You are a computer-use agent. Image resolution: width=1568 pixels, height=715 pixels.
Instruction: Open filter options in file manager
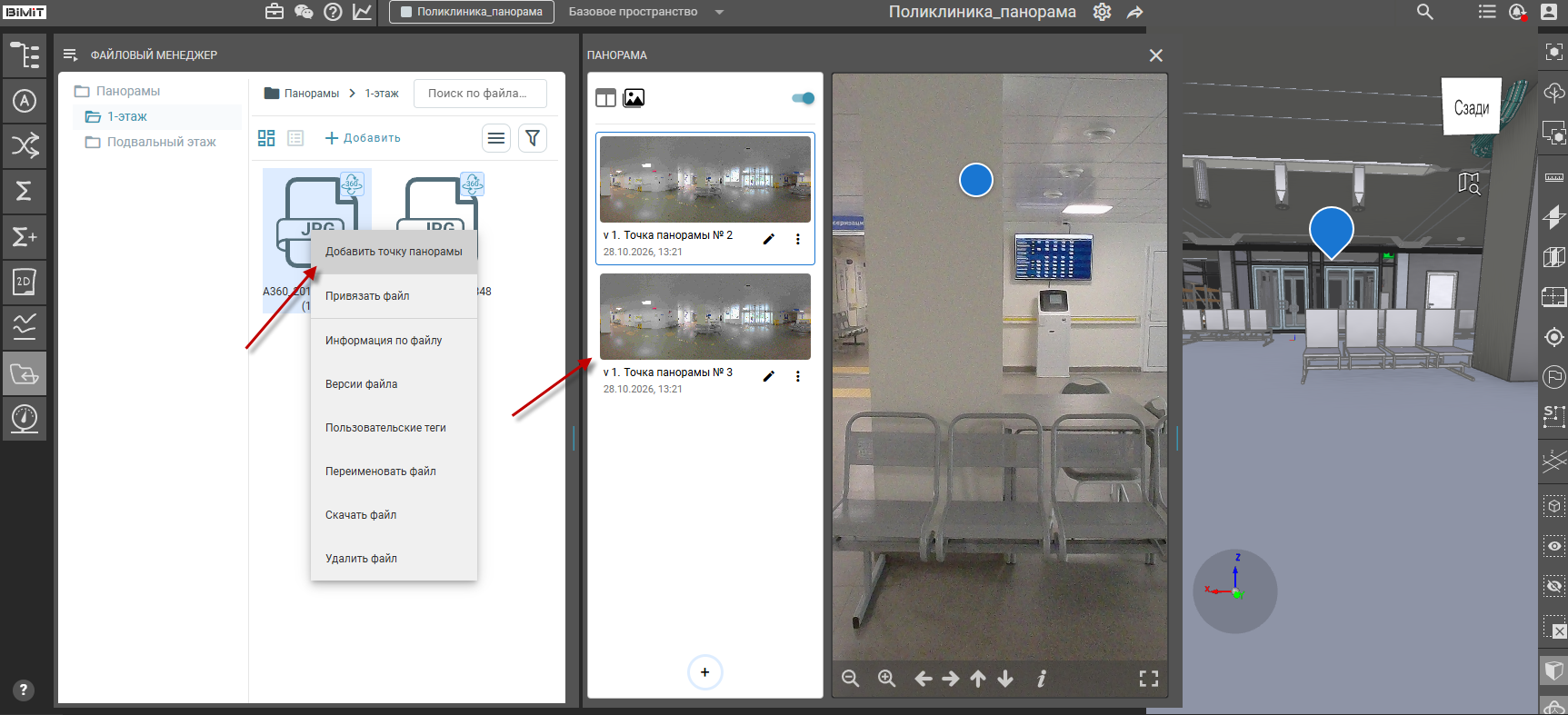(x=533, y=138)
